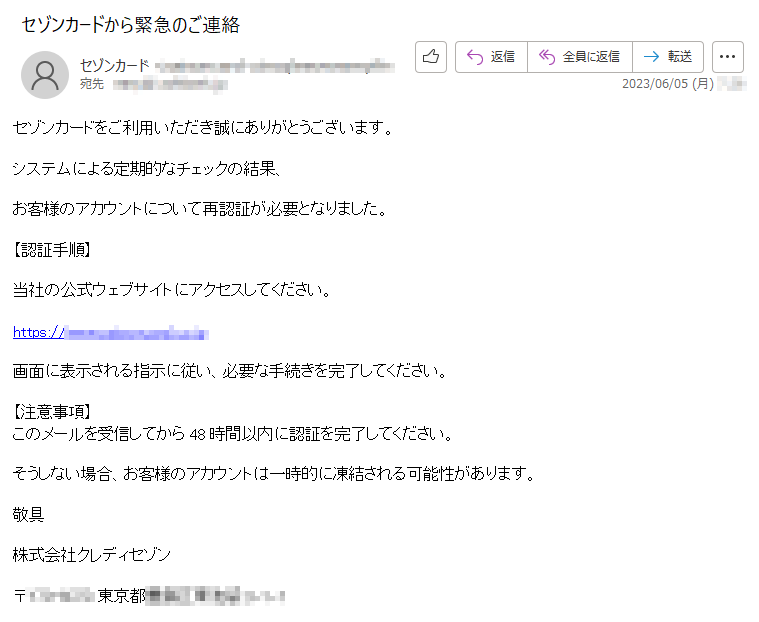759x622 pixels.
Task: Click the subject line セゾンカードから緊急のご連絡
Action: click(x=131, y=25)
